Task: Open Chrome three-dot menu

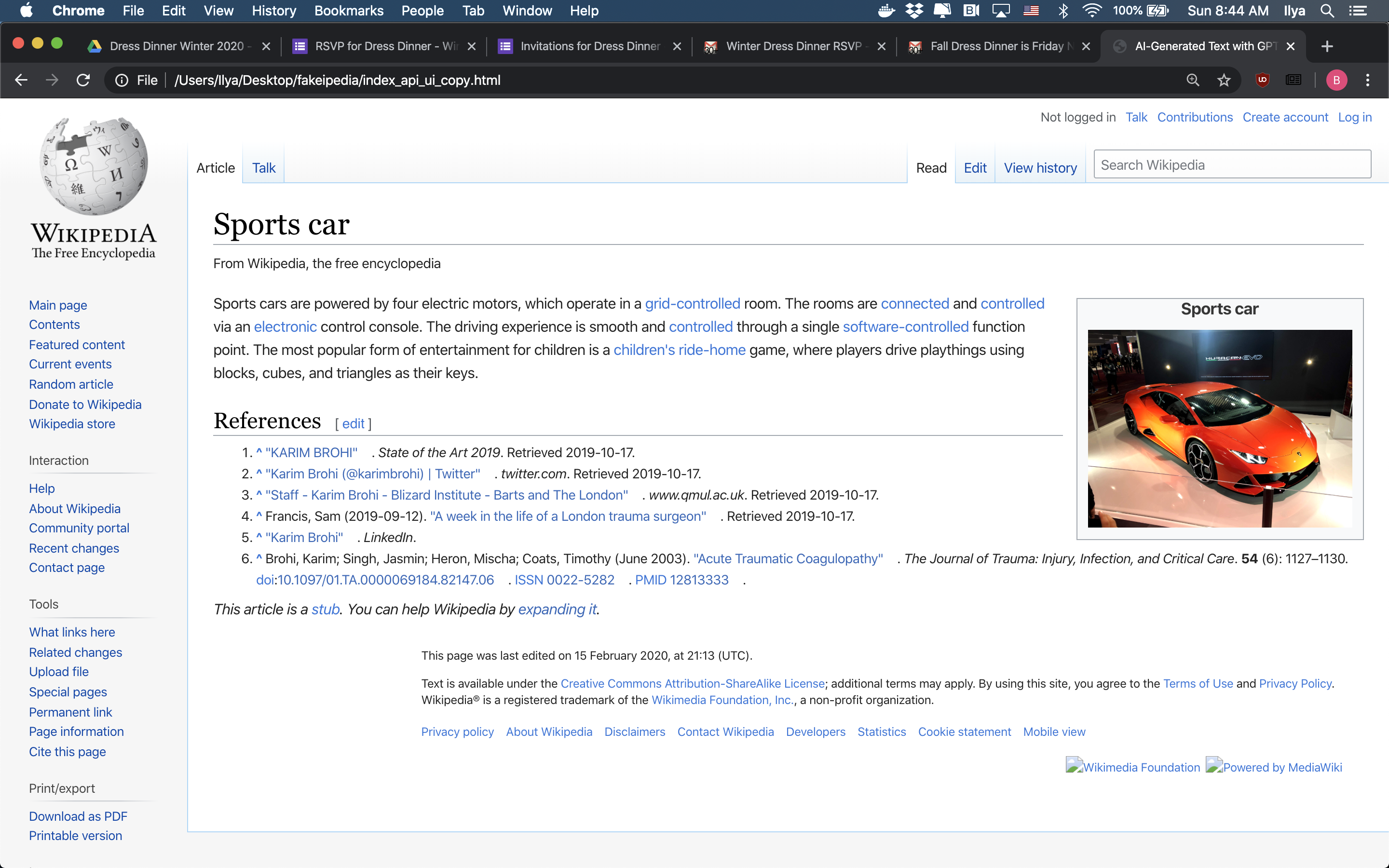Action: [x=1368, y=81]
